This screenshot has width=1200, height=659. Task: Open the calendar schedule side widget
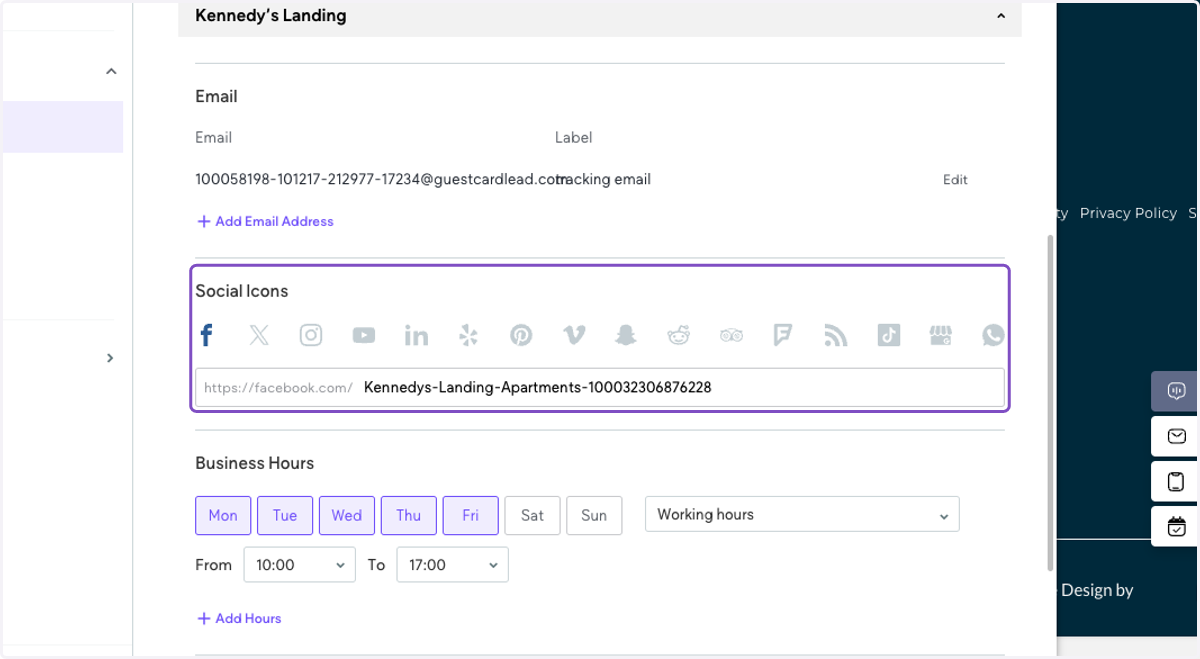pos(1176,526)
